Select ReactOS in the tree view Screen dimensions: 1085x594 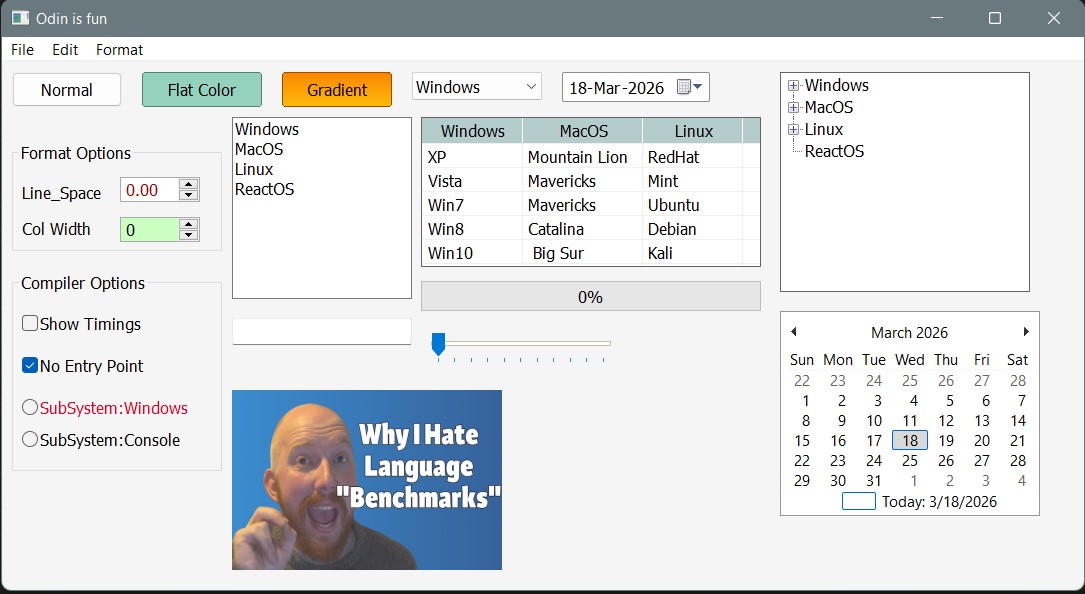pyautogui.click(x=834, y=151)
